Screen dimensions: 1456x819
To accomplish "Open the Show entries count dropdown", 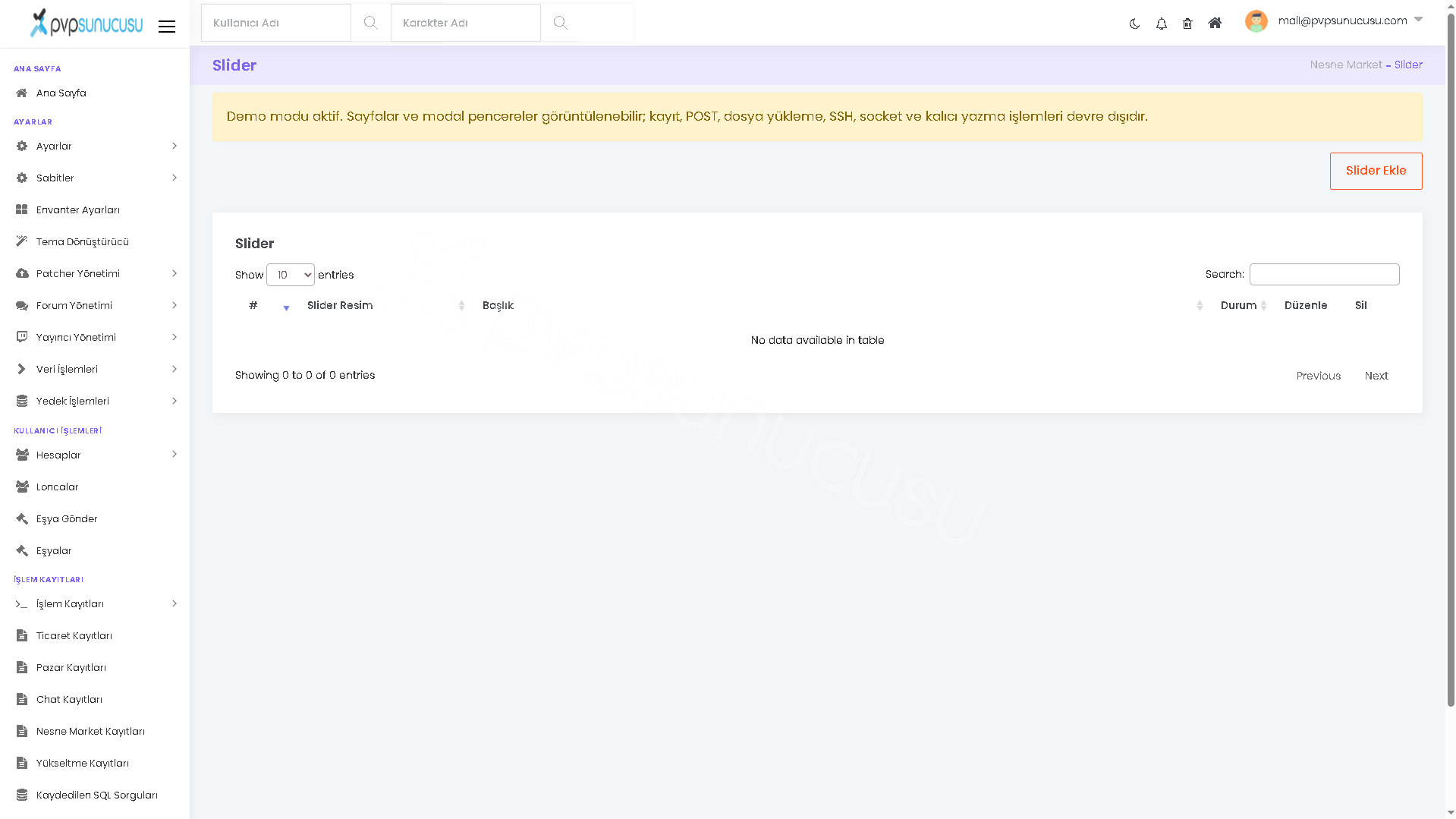I will coord(291,275).
